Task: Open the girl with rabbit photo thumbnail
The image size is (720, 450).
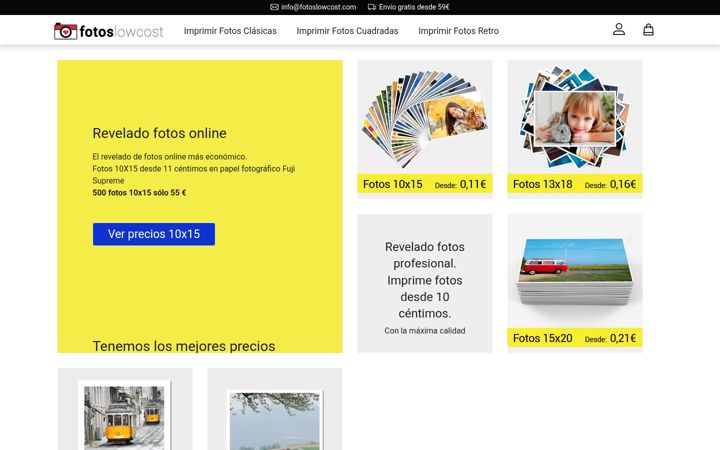Action: click(x=574, y=117)
